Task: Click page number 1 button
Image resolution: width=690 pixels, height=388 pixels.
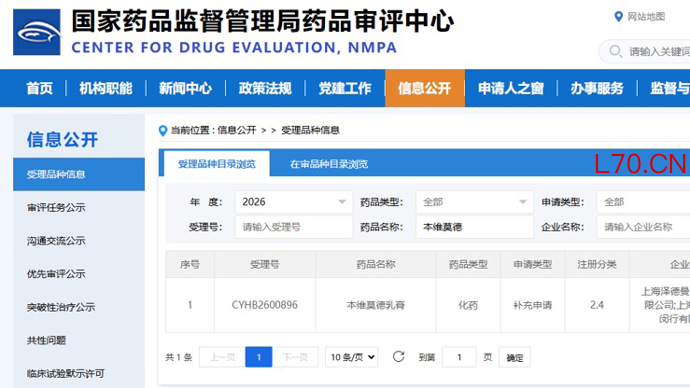Action: (x=259, y=357)
